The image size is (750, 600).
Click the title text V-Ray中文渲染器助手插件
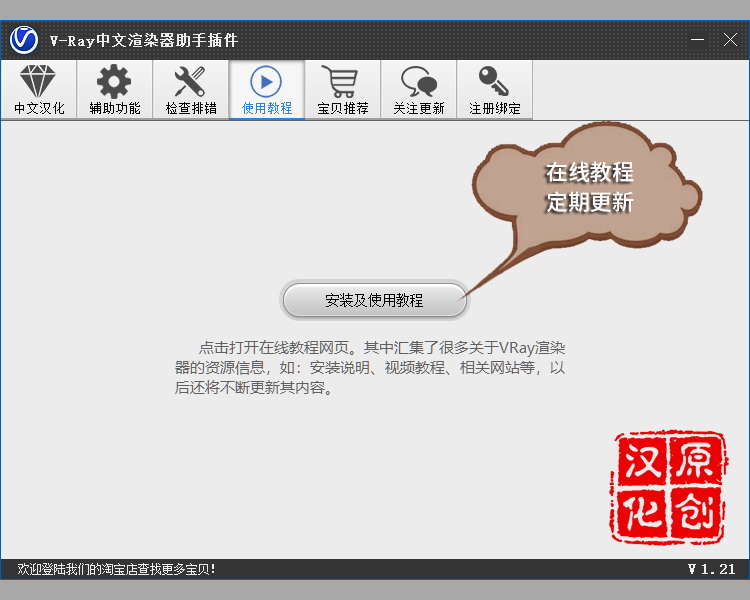pos(143,40)
